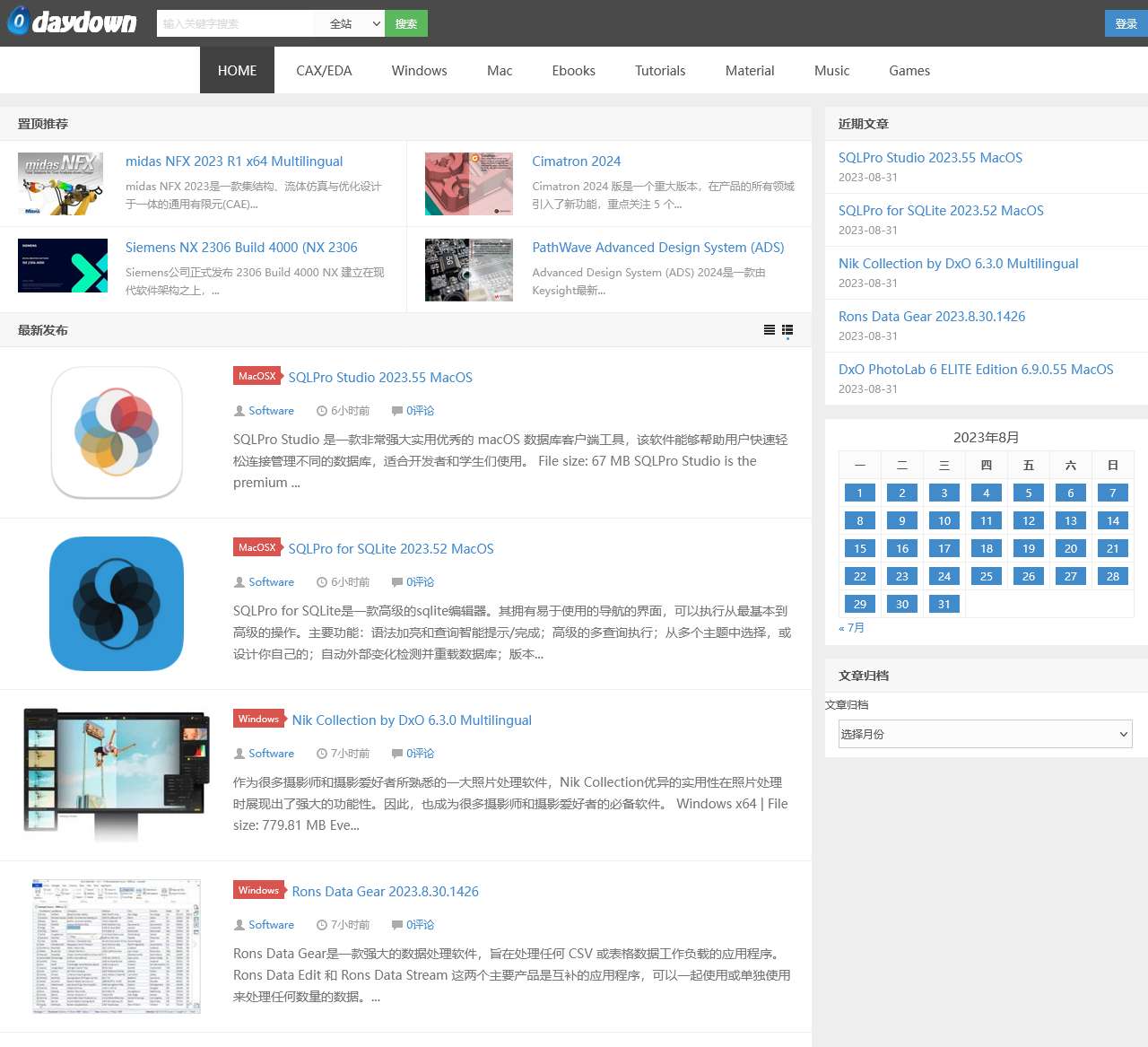Open Mac navigation menu
The width and height of the screenshot is (1148, 1047).
[x=500, y=70]
